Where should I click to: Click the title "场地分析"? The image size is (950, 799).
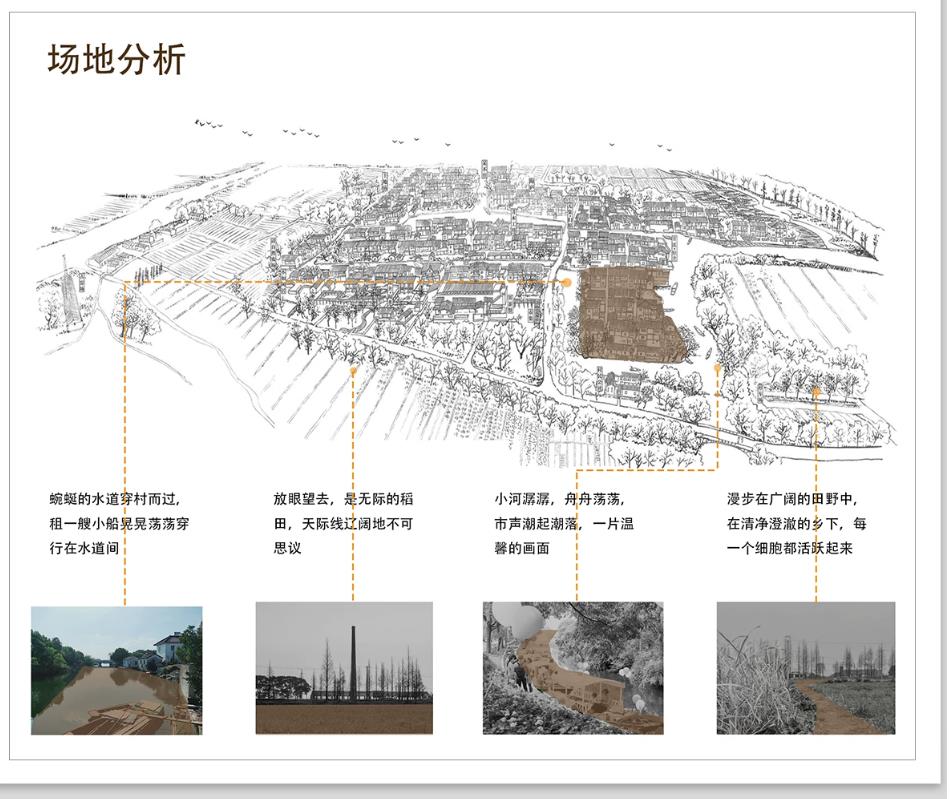click(116, 59)
